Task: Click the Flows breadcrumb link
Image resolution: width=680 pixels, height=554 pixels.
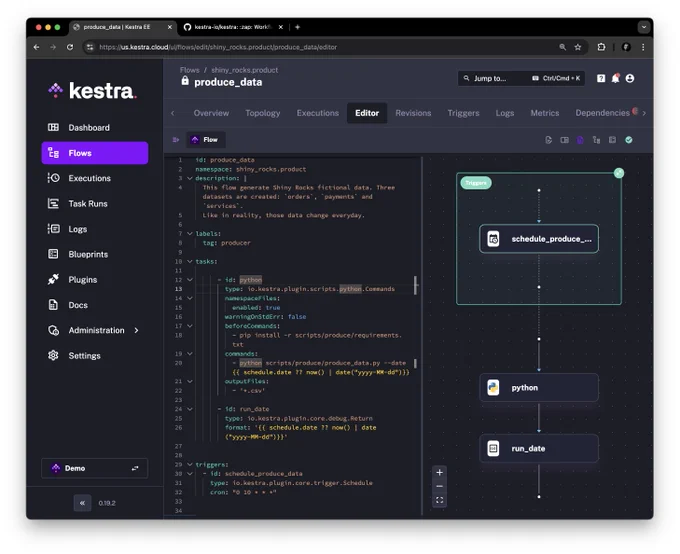Action: 190,70
